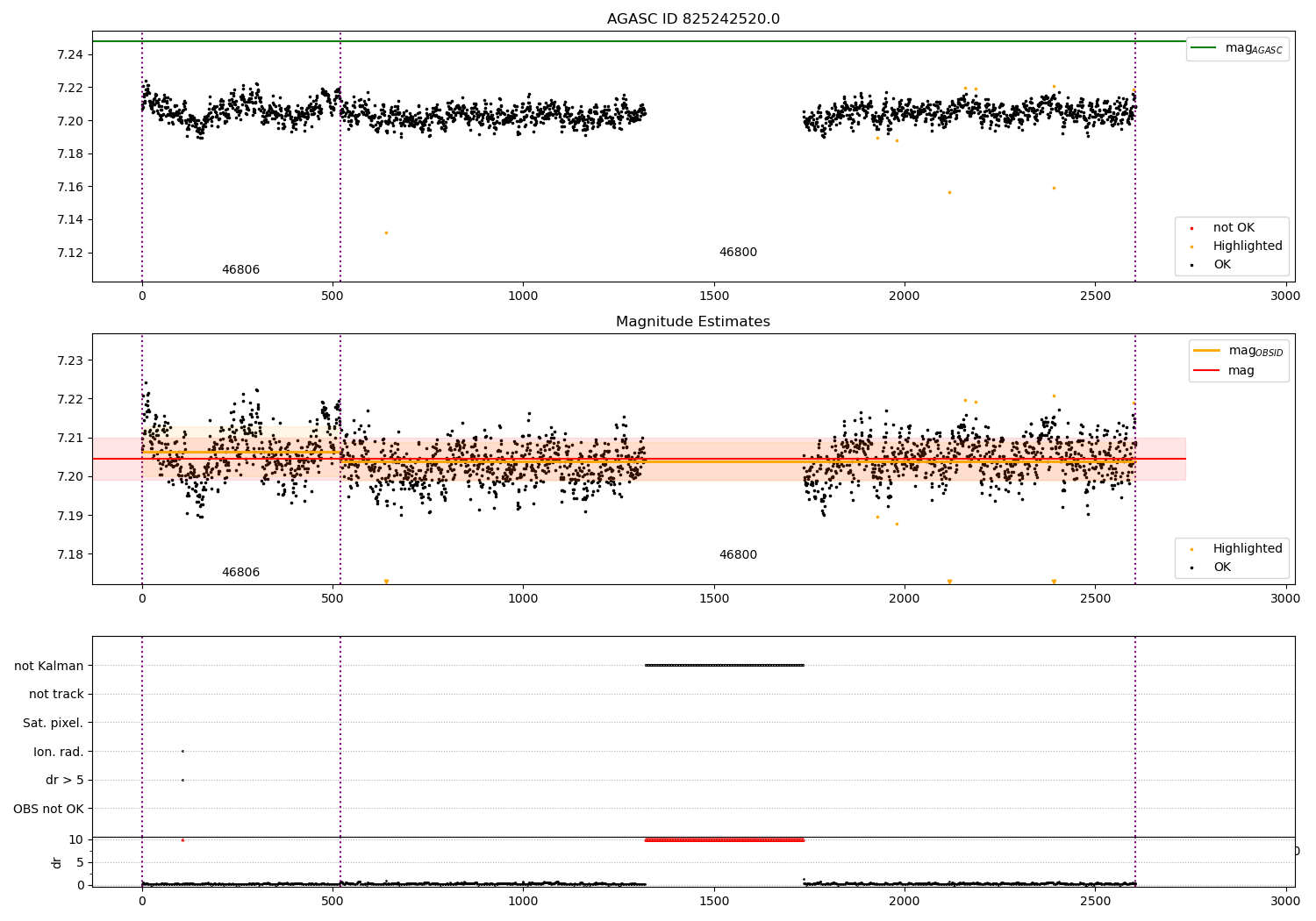Screen dimensions: 1316x921
Task: Click the 'AGASC ID 825242520.0' title
Action: click(x=693, y=19)
